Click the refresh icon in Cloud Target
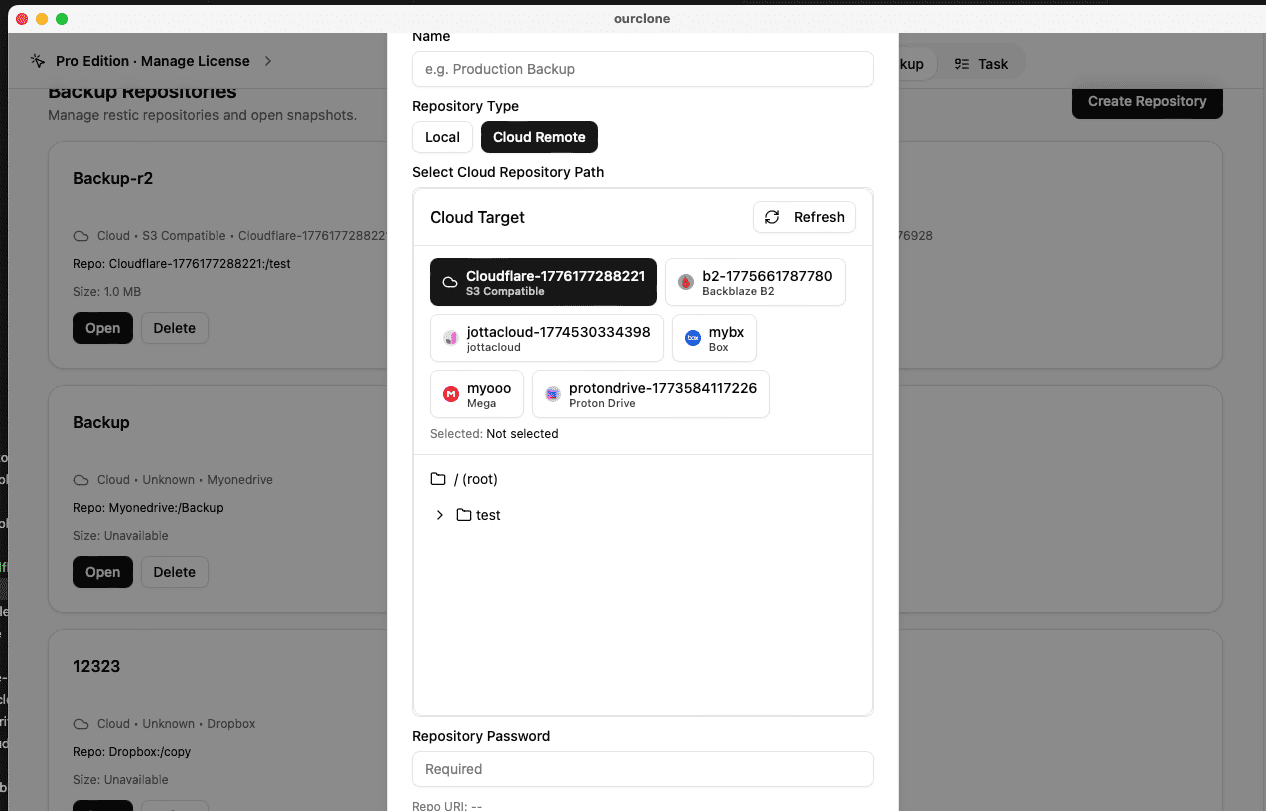 point(770,217)
